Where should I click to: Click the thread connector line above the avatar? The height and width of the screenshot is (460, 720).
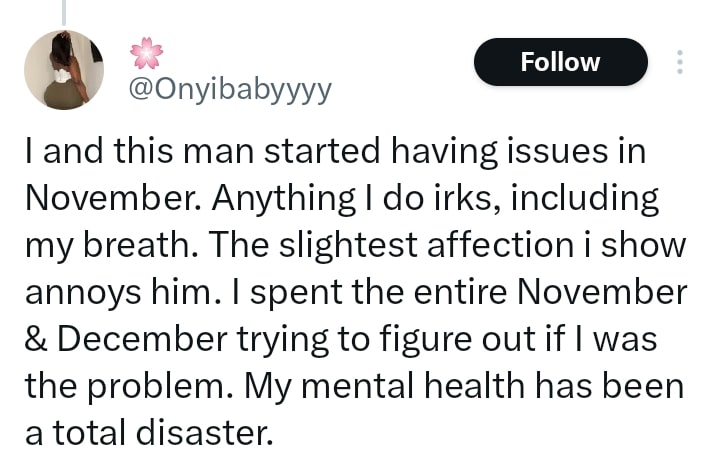[63, 11]
